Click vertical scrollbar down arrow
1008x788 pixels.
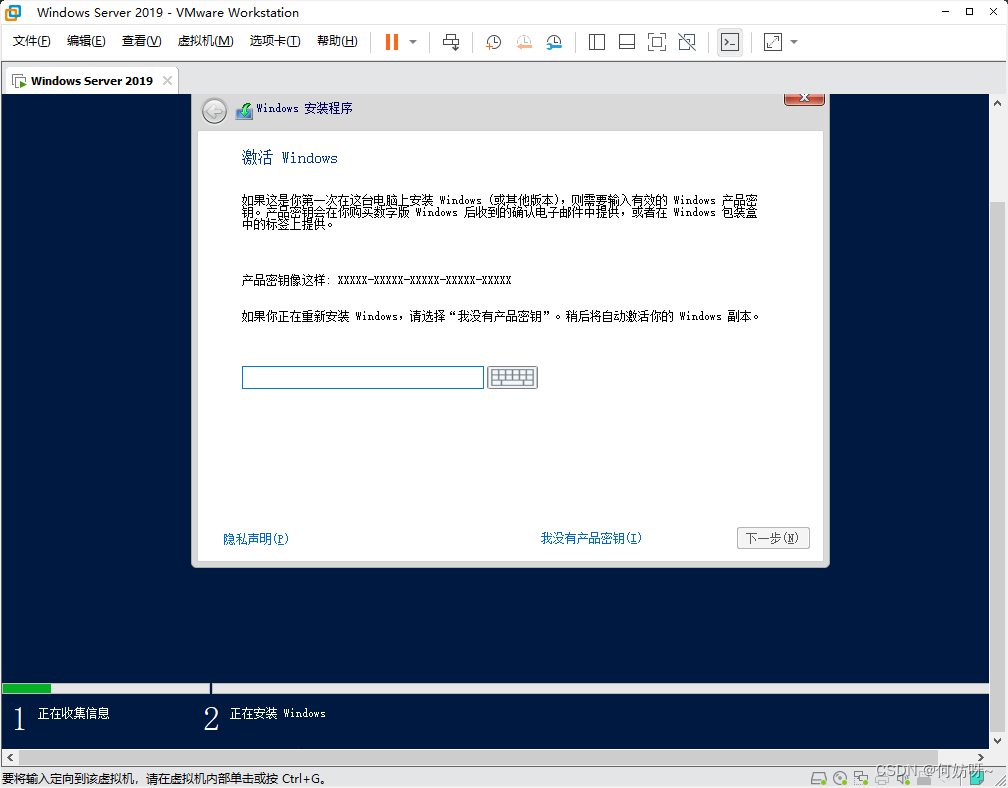point(997,740)
